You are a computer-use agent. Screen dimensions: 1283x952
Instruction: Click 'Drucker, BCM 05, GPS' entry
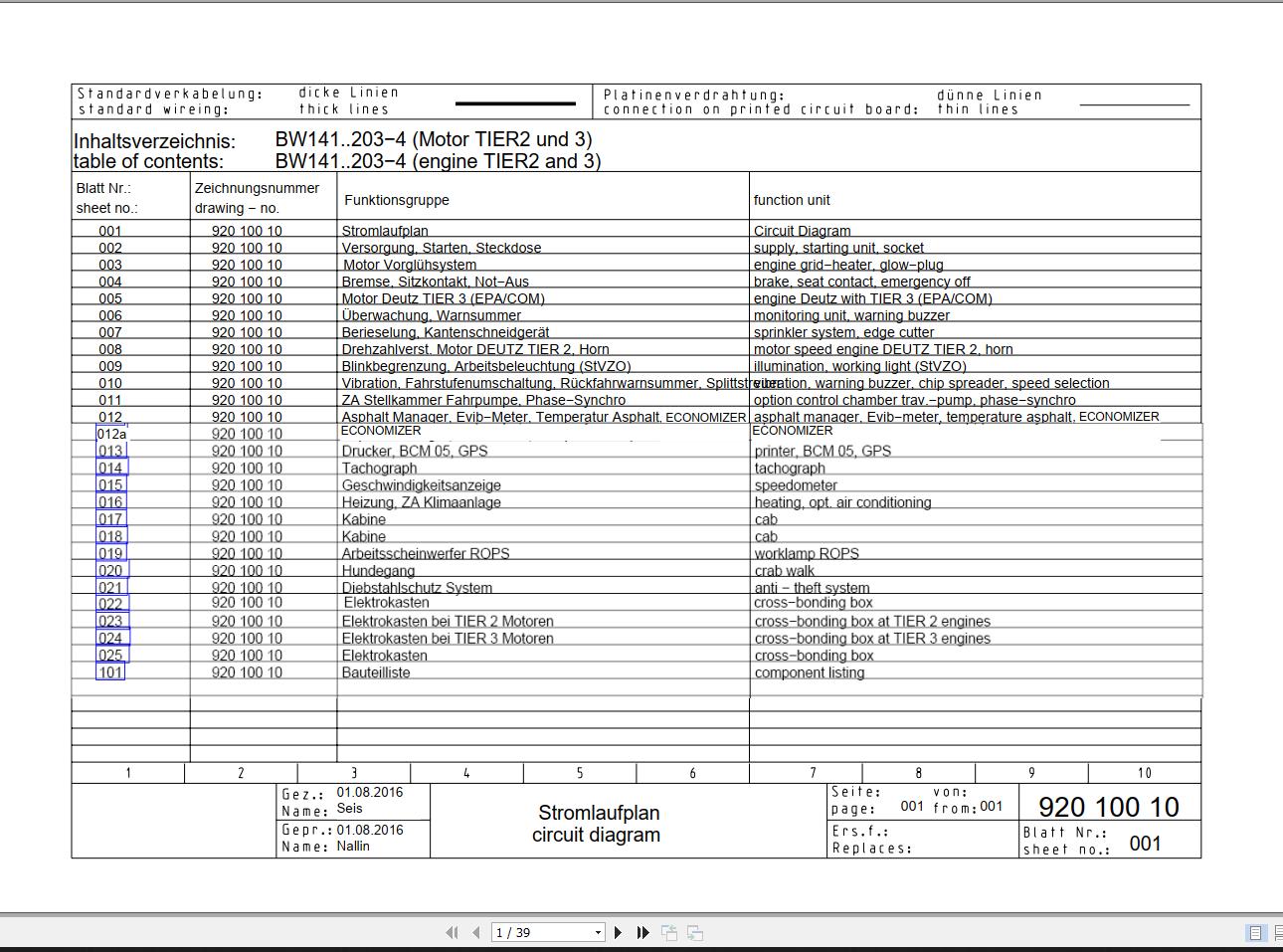tap(415, 451)
